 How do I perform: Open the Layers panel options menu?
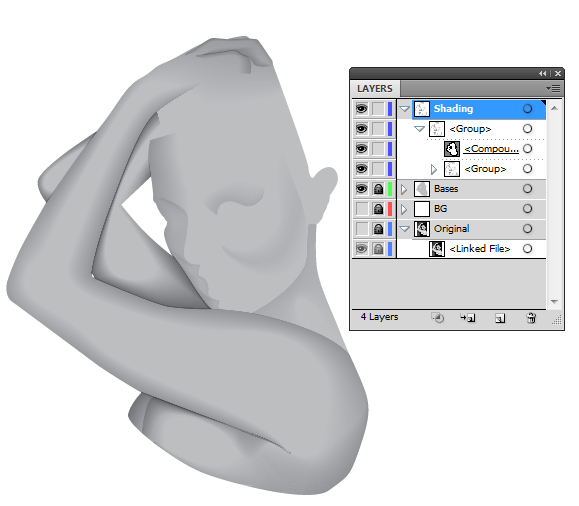point(553,89)
